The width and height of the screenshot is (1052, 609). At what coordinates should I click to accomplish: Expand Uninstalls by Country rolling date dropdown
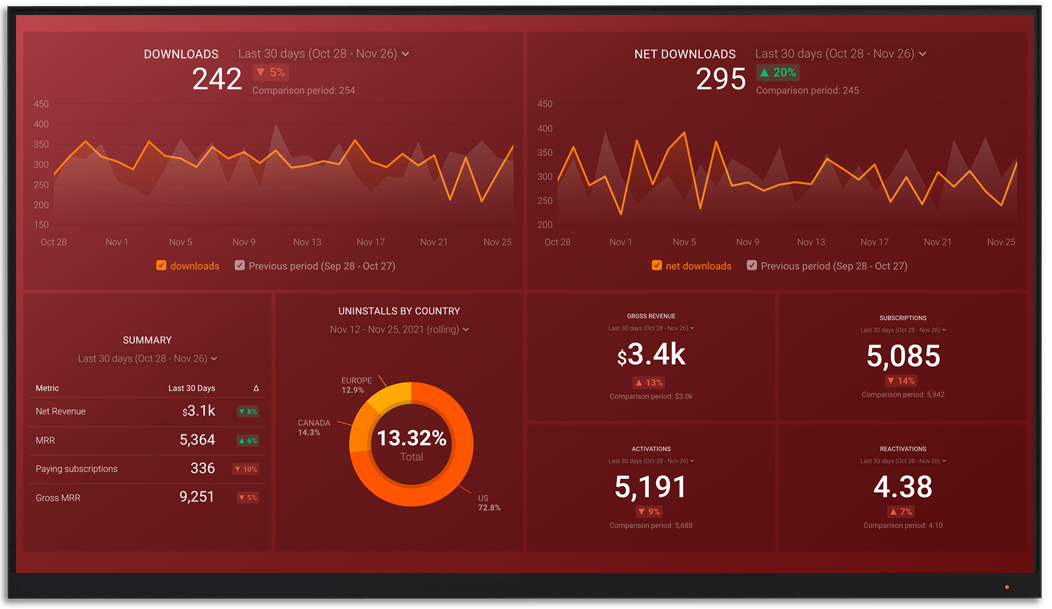(399, 329)
